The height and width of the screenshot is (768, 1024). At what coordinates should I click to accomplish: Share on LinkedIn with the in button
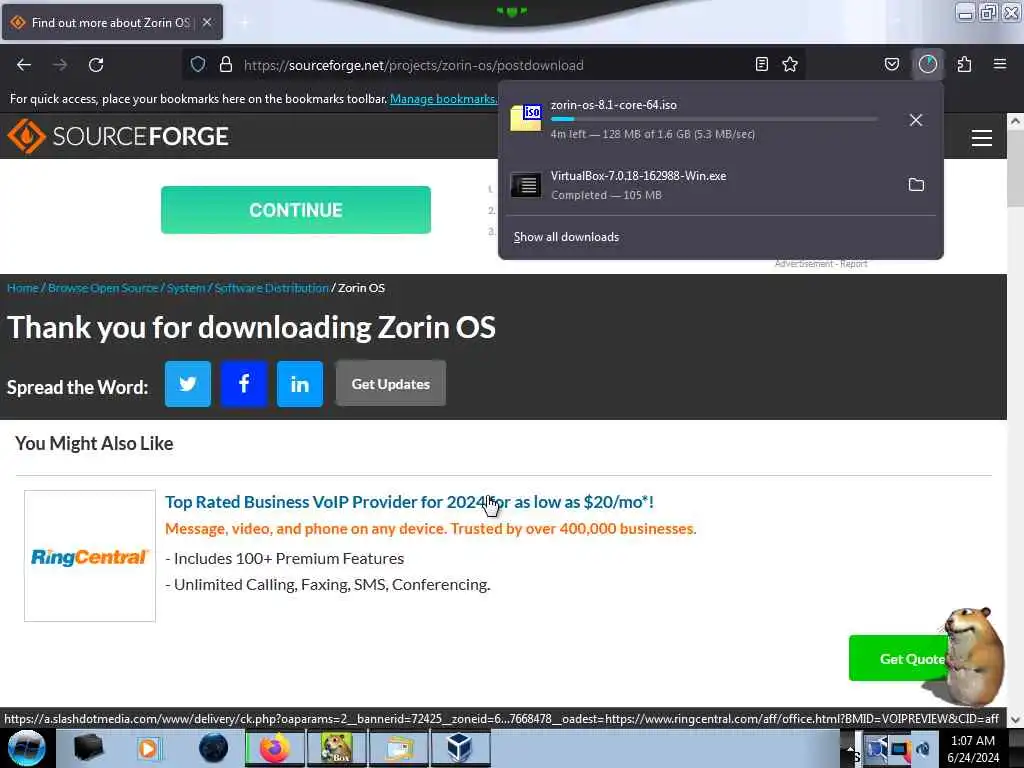300,384
